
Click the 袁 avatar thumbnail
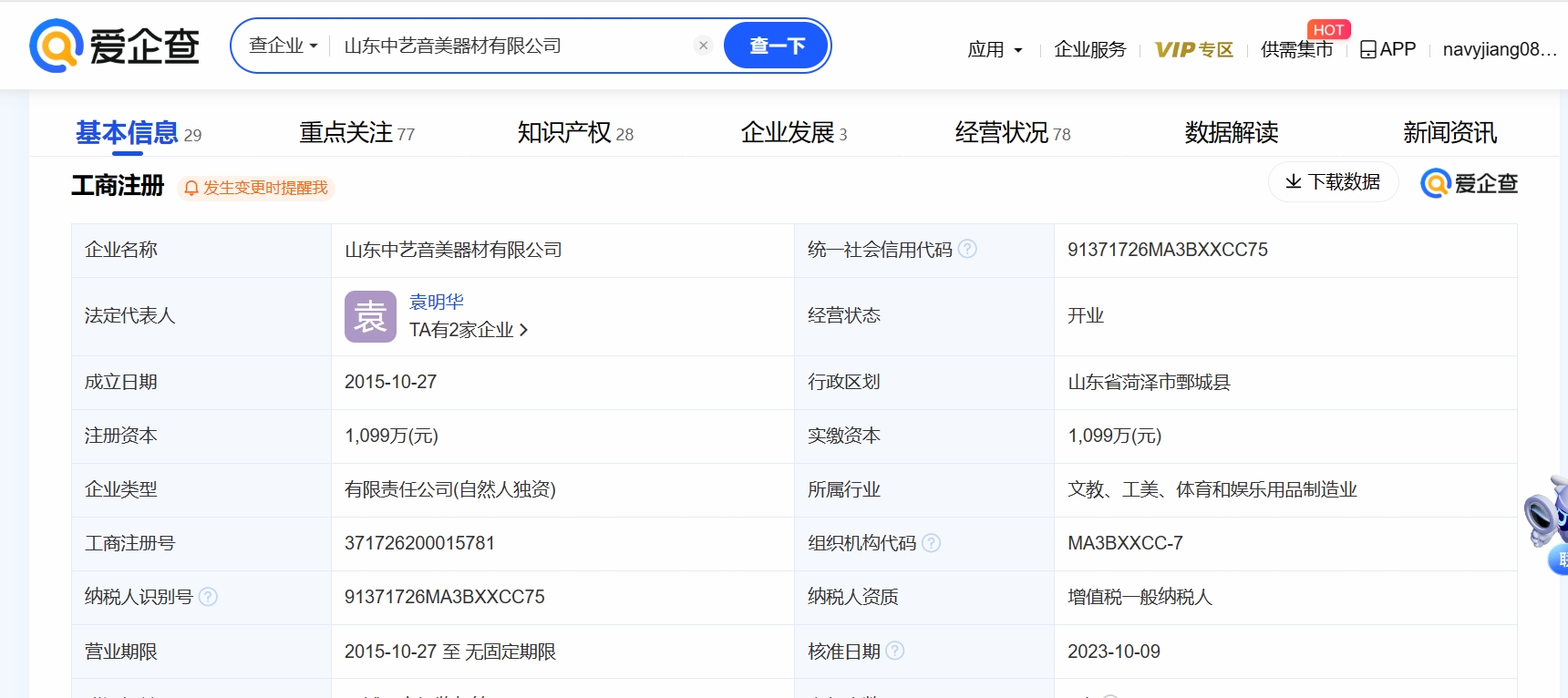pyautogui.click(x=370, y=316)
